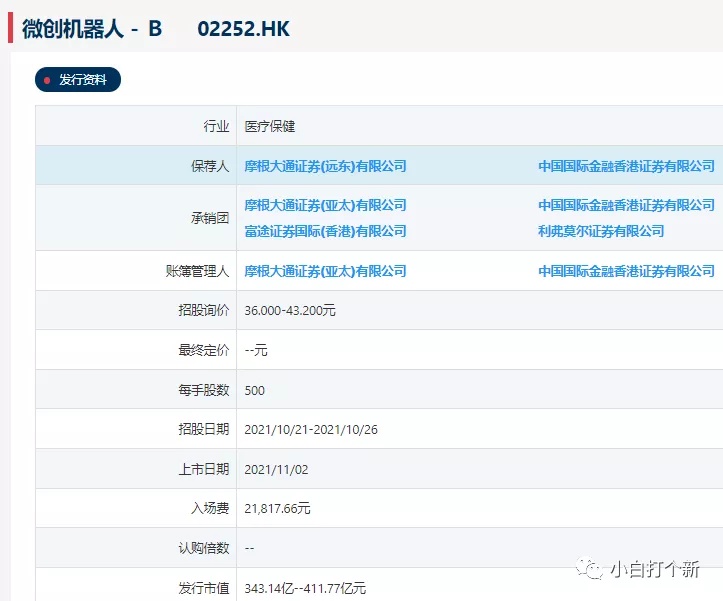Select the 最终定价 value --元
This screenshot has height=601, width=723.
tap(256, 351)
